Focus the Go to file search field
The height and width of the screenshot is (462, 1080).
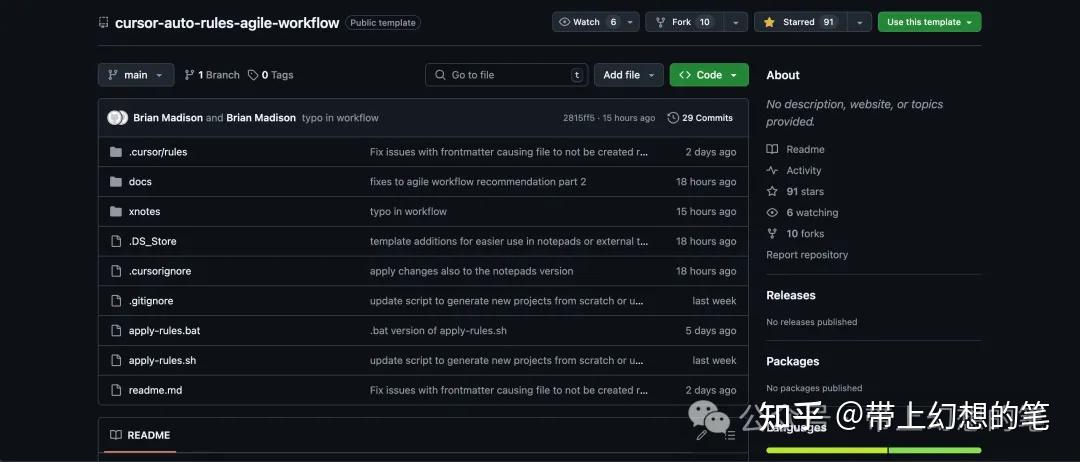tap(506, 75)
